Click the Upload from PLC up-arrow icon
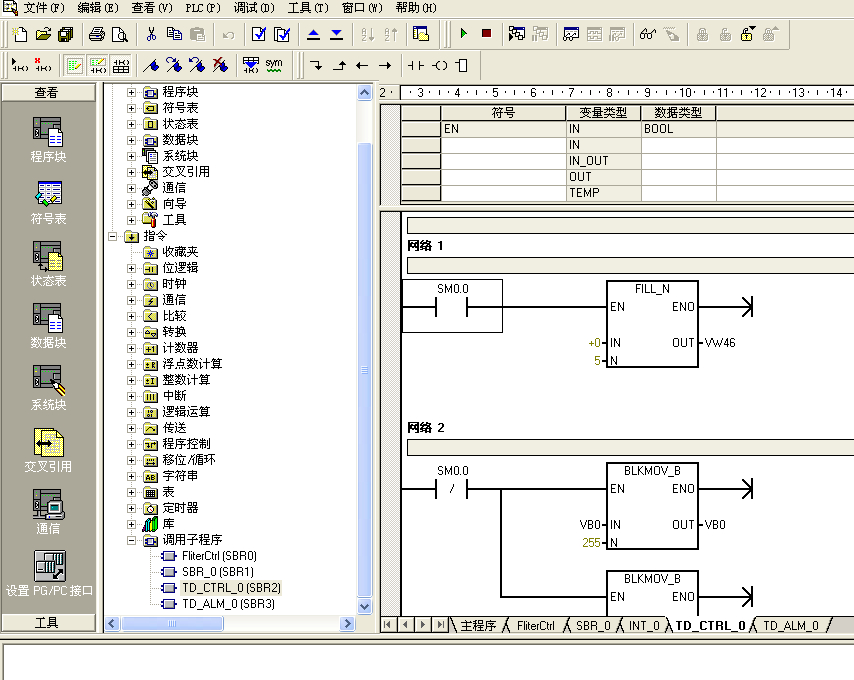This screenshot has height=680, width=854. (x=314, y=34)
